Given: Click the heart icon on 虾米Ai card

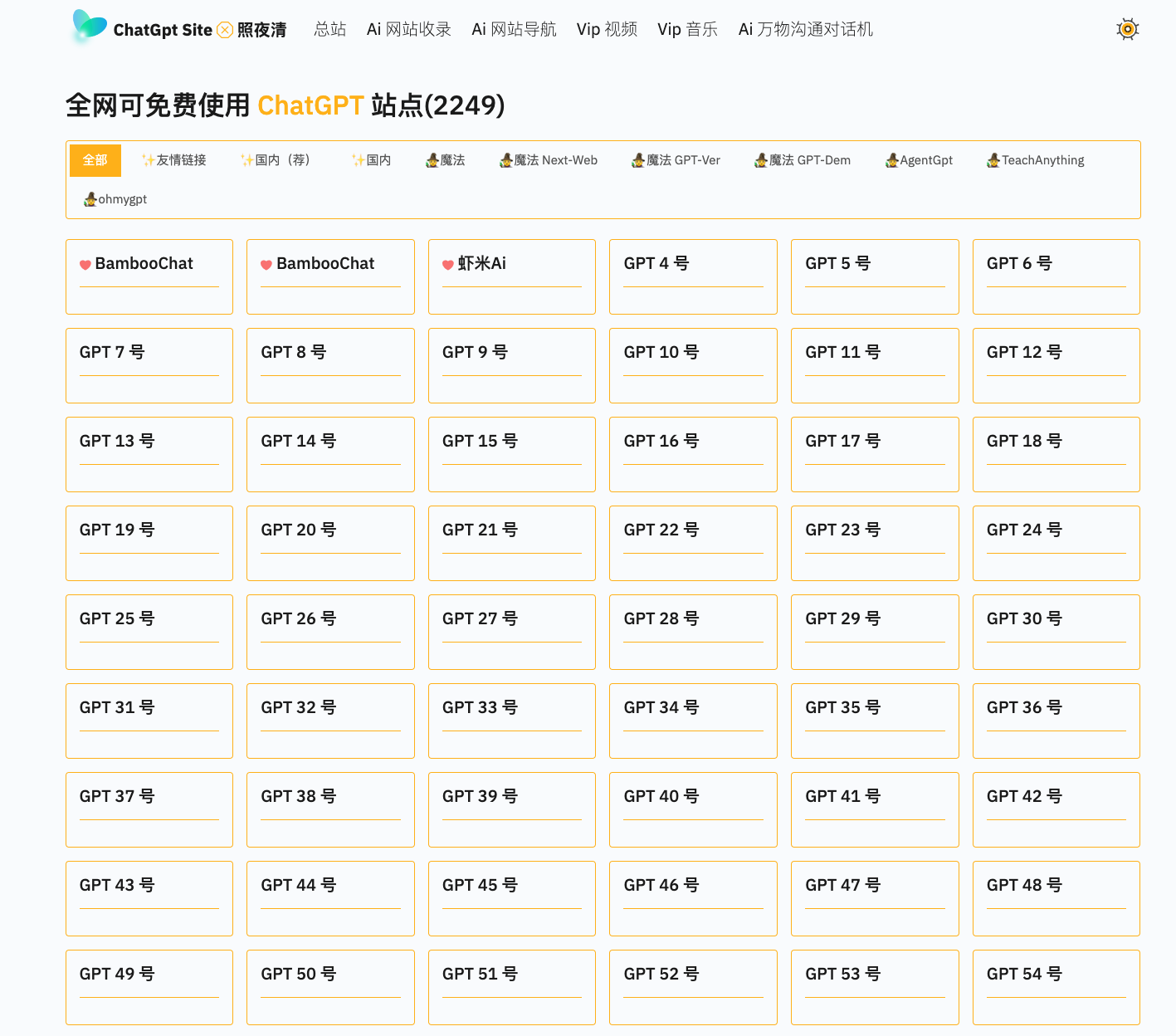Looking at the screenshot, I should [x=447, y=265].
